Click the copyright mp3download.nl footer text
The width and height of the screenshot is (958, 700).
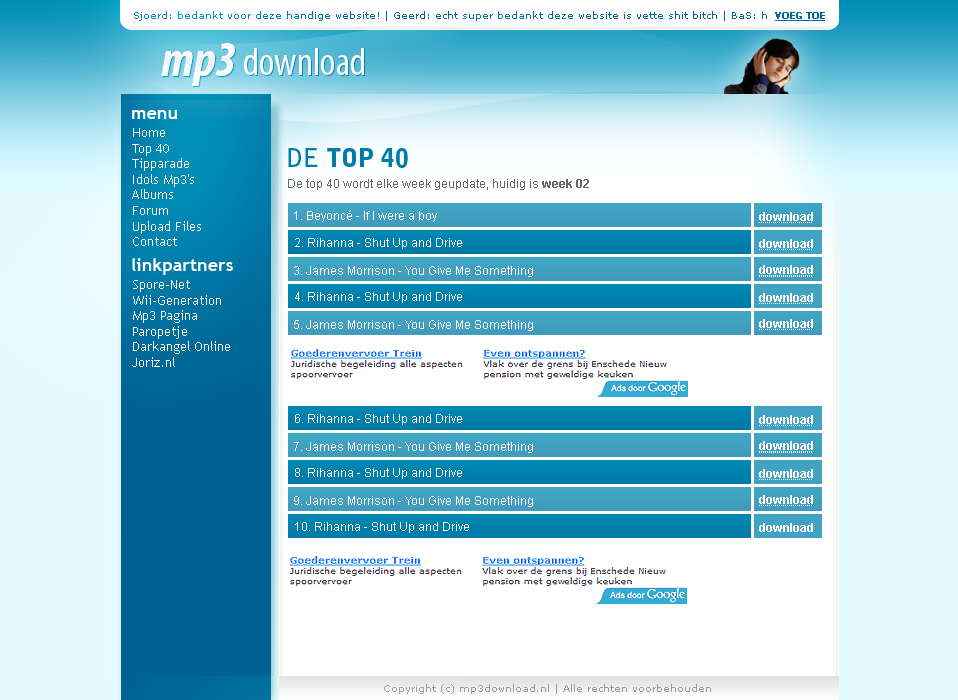pos(547,688)
